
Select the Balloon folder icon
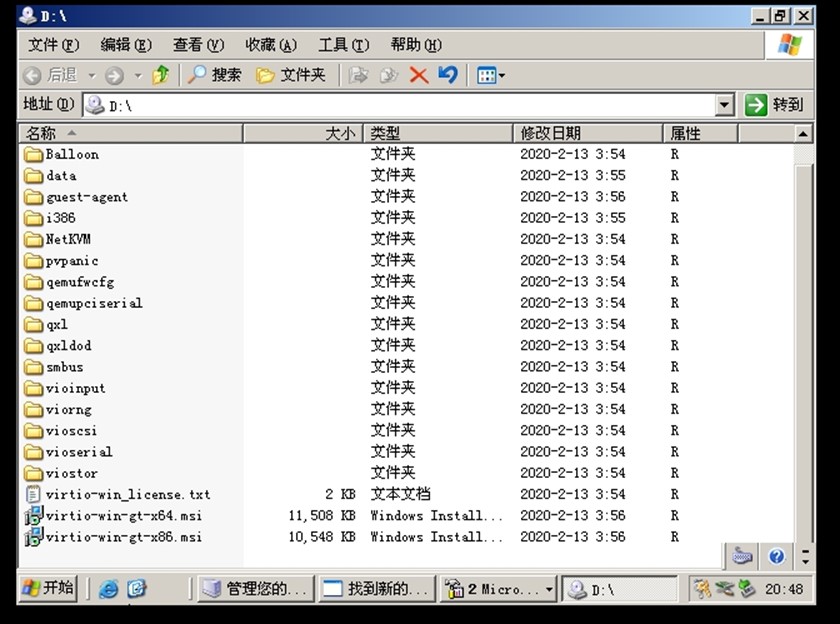point(33,154)
